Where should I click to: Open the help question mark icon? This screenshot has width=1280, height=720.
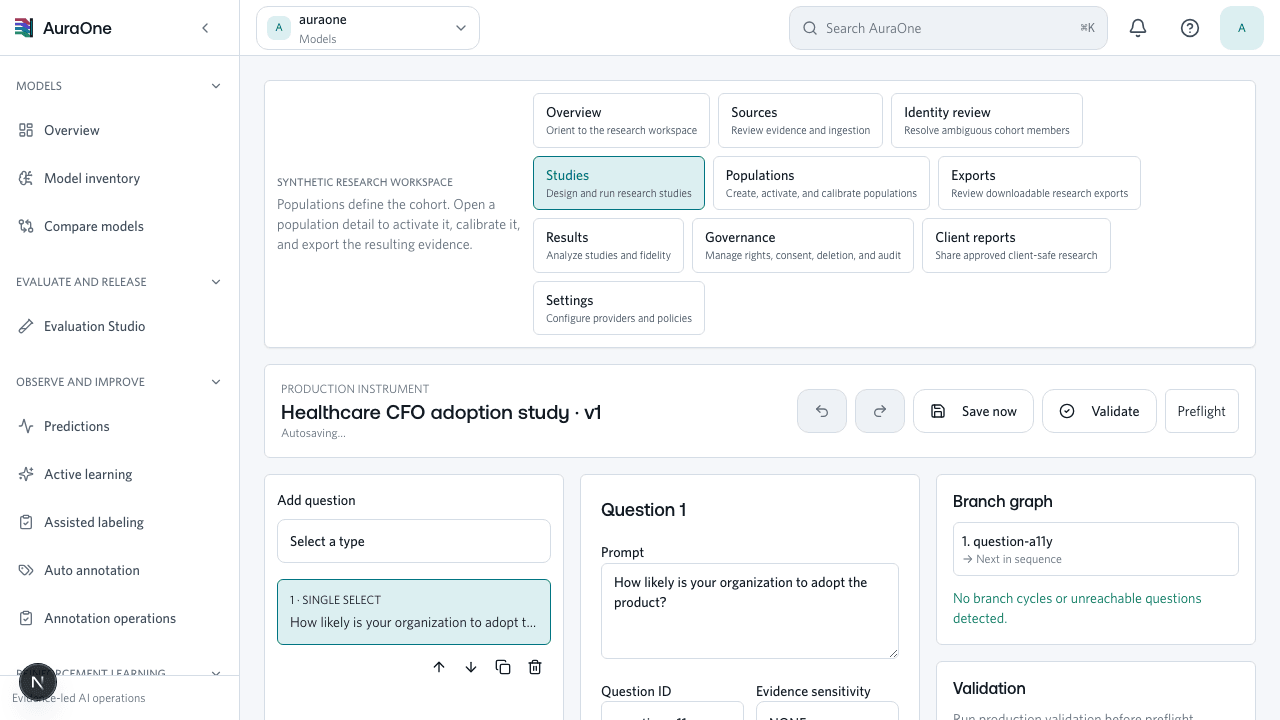click(1190, 28)
